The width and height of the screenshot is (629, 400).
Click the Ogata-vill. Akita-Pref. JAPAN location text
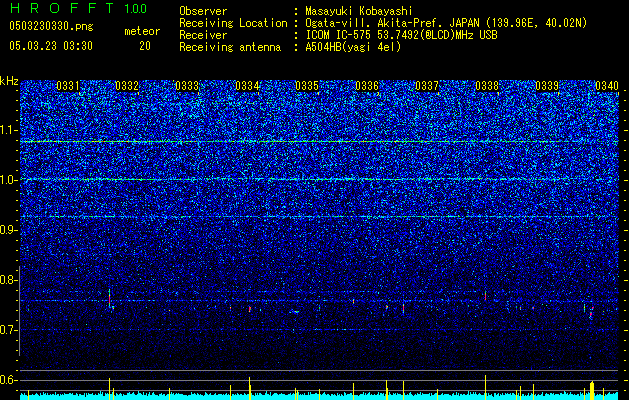coord(446,23)
